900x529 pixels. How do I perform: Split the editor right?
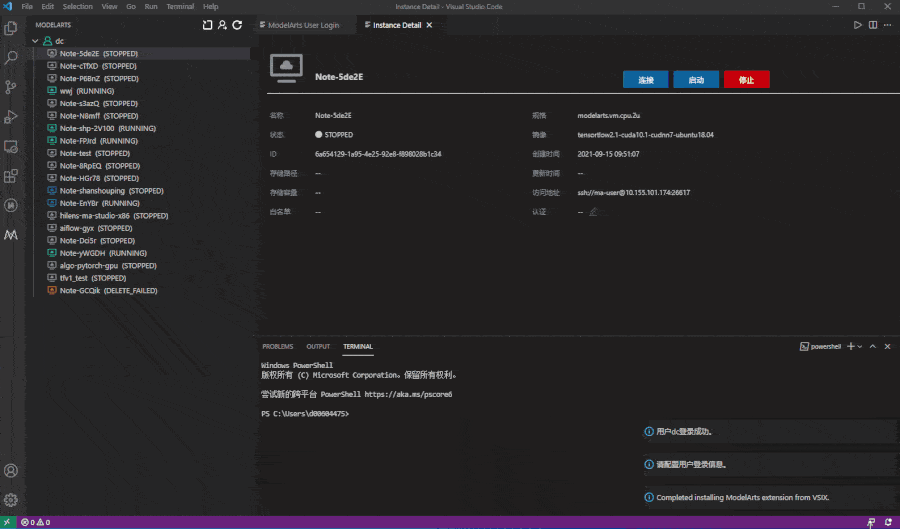coord(873,25)
